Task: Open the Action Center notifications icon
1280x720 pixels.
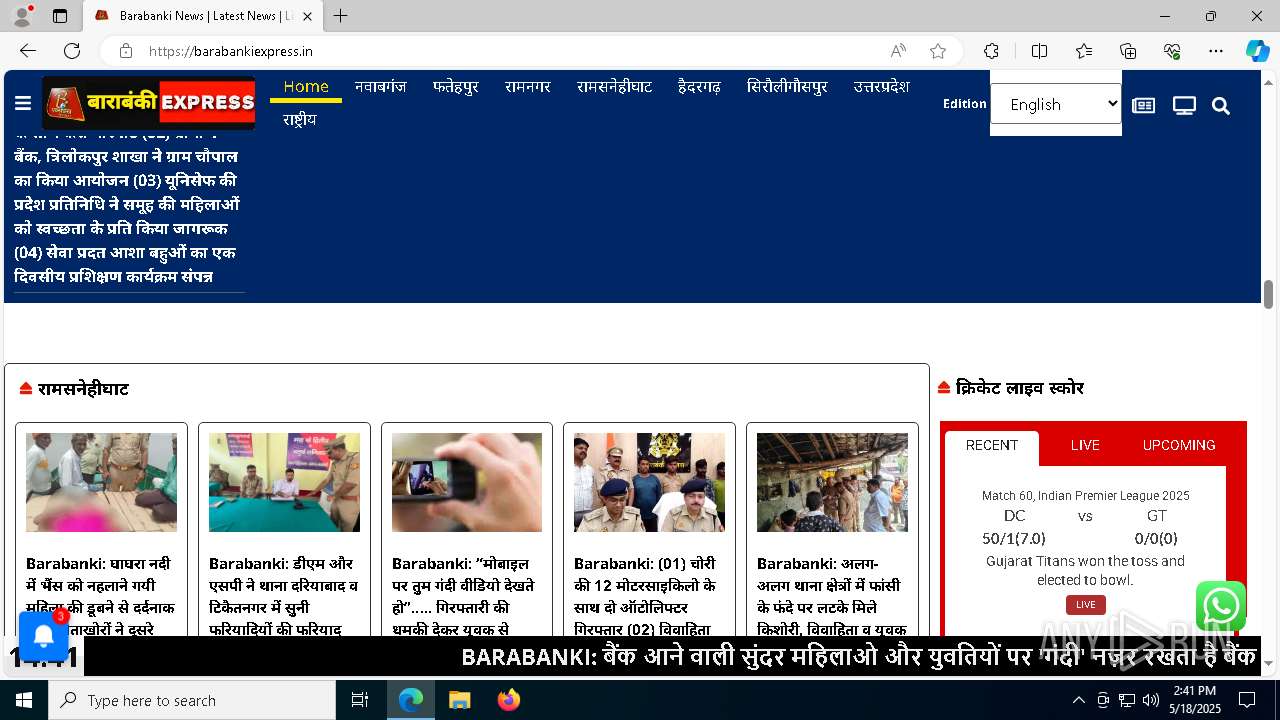Action: click(x=1247, y=700)
